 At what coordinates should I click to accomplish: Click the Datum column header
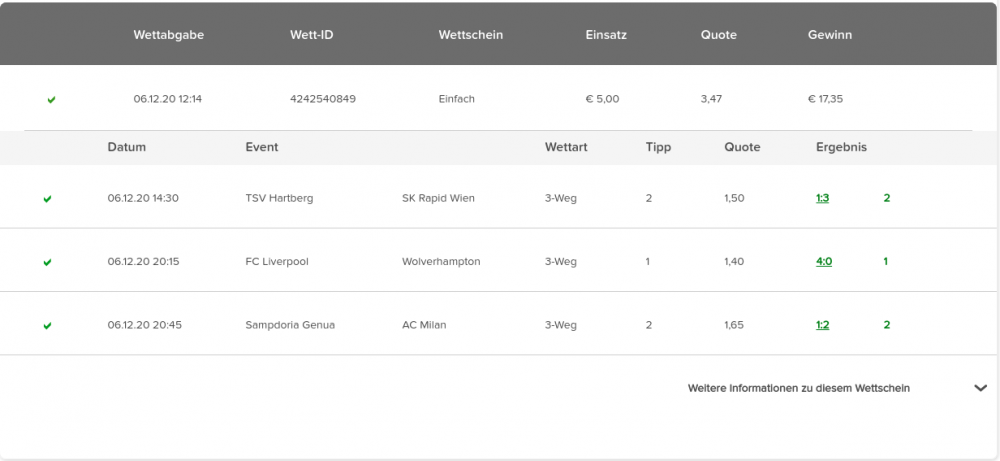(x=126, y=147)
